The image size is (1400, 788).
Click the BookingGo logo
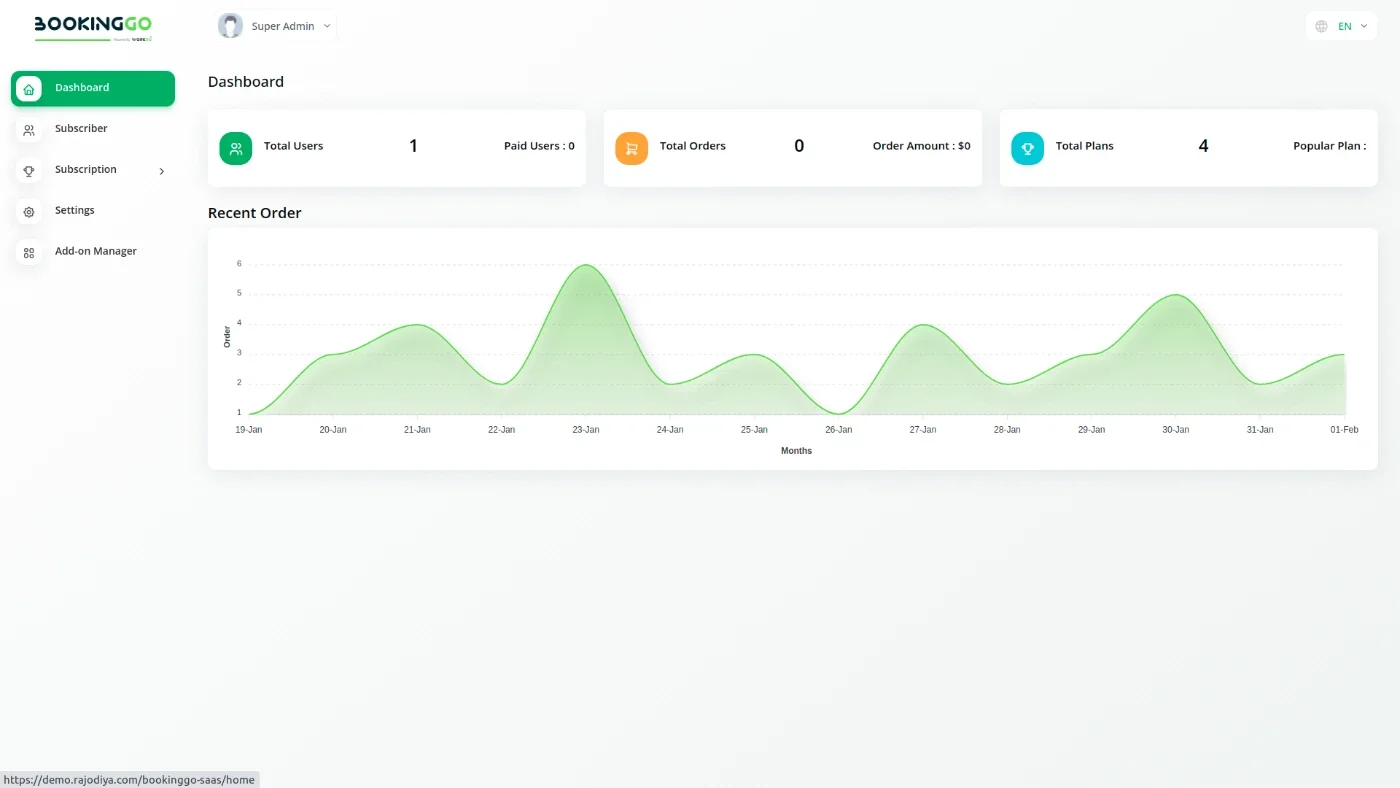click(93, 27)
